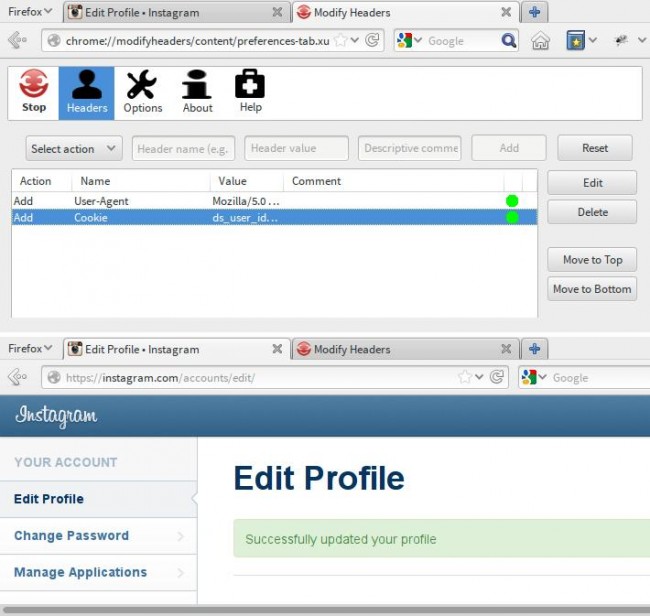Image resolution: width=650 pixels, height=616 pixels.
Task: Click the Home icon in upper toolbar
Action: click(x=541, y=41)
